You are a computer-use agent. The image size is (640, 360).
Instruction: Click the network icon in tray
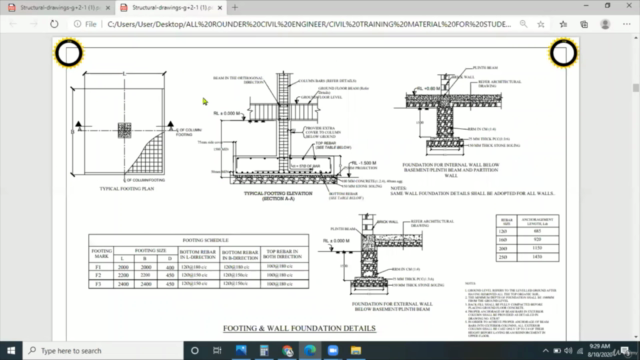pos(580,351)
